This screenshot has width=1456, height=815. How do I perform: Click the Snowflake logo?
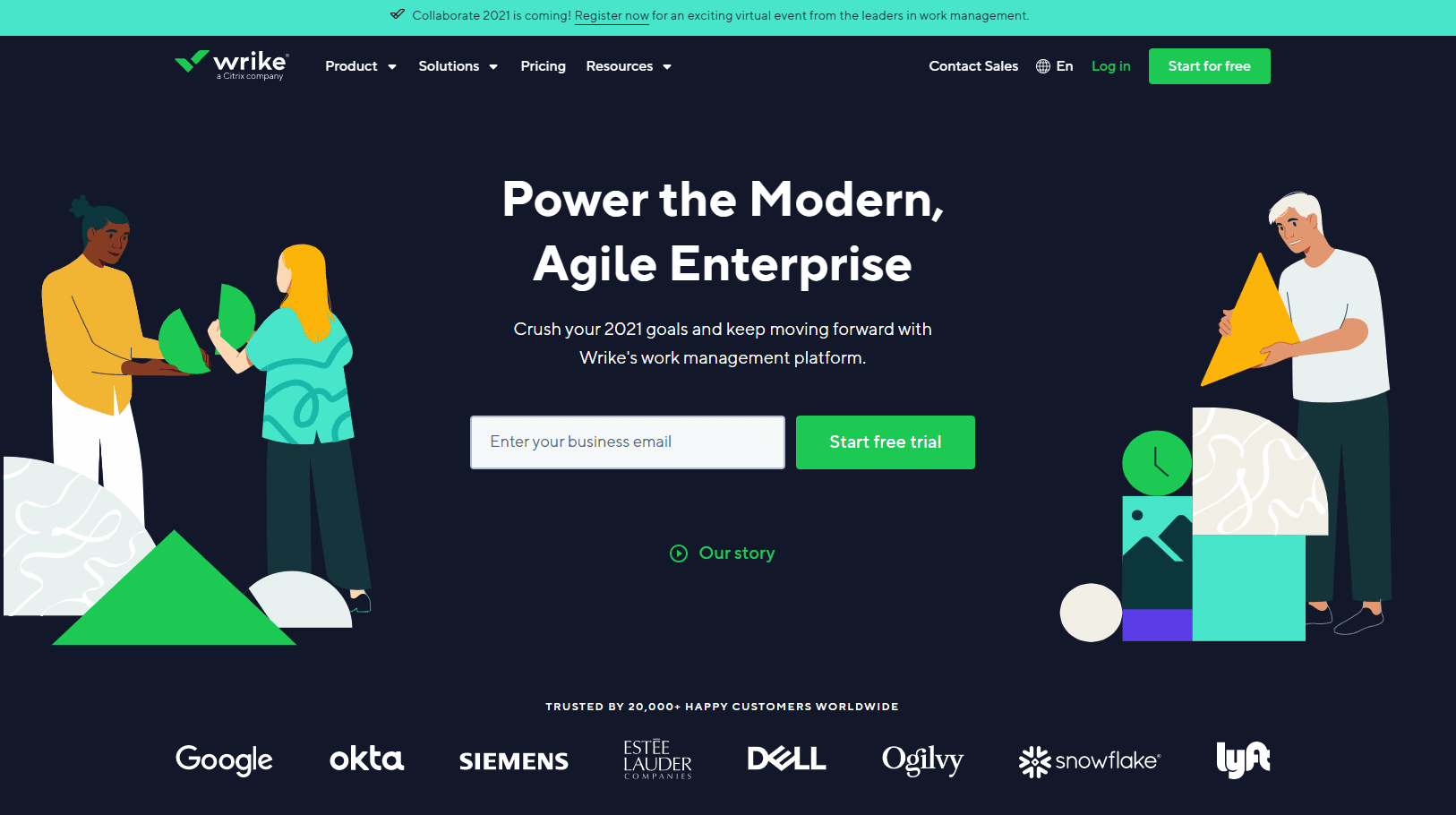[1089, 761]
